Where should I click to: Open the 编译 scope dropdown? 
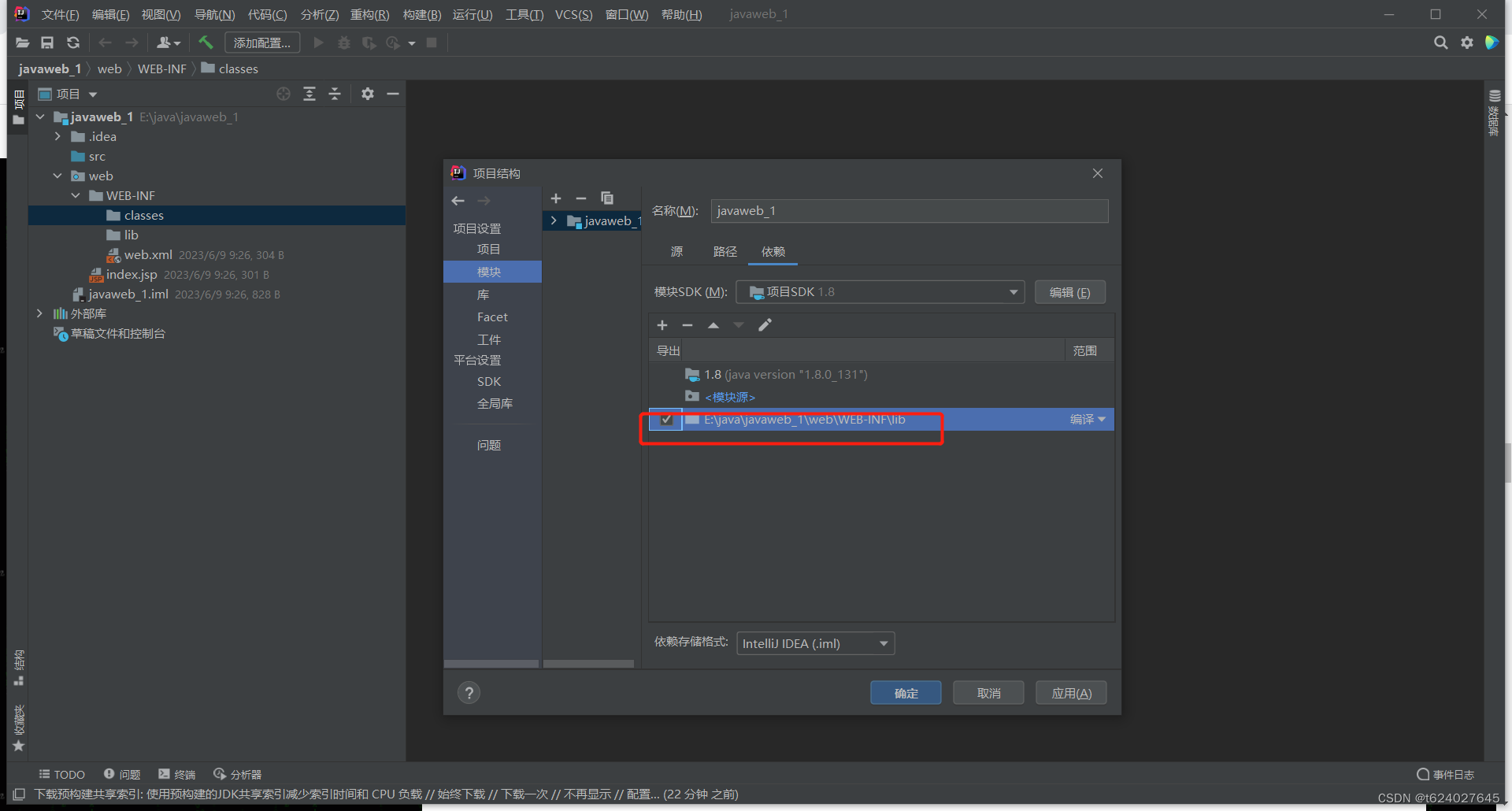tap(1088, 420)
